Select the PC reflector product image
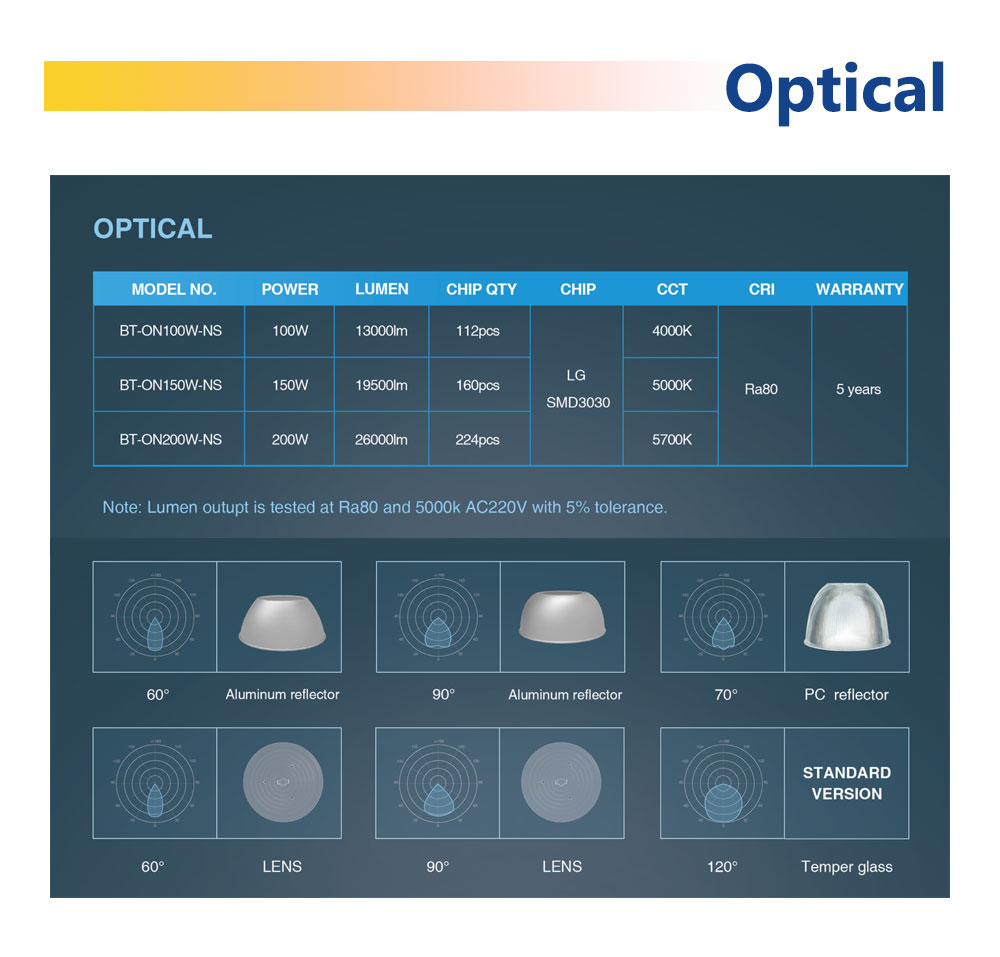Viewport: 1000px width, 957px height. point(846,617)
